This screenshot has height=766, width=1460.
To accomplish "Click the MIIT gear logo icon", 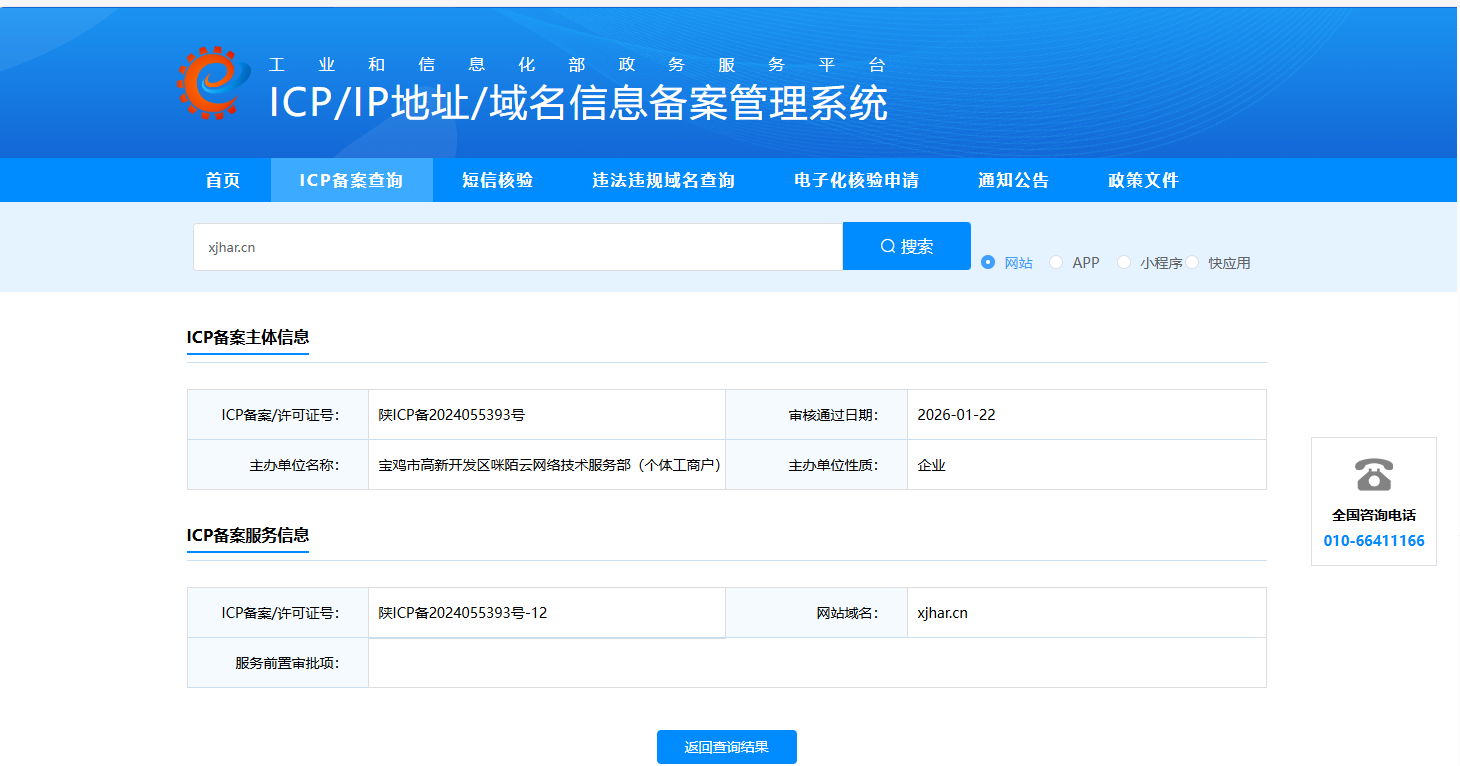I will pyautogui.click(x=214, y=83).
